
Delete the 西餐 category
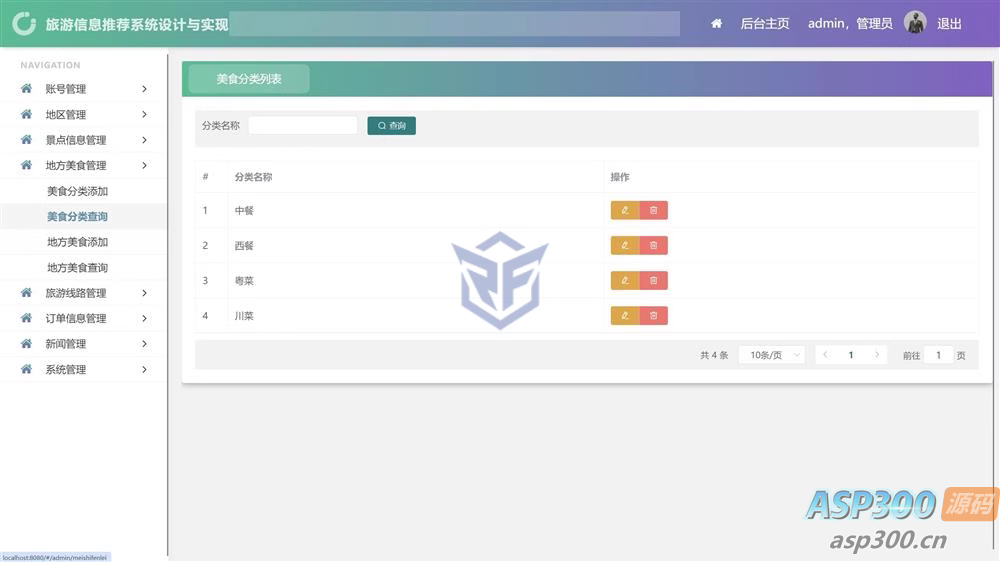(x=654, y=246)
